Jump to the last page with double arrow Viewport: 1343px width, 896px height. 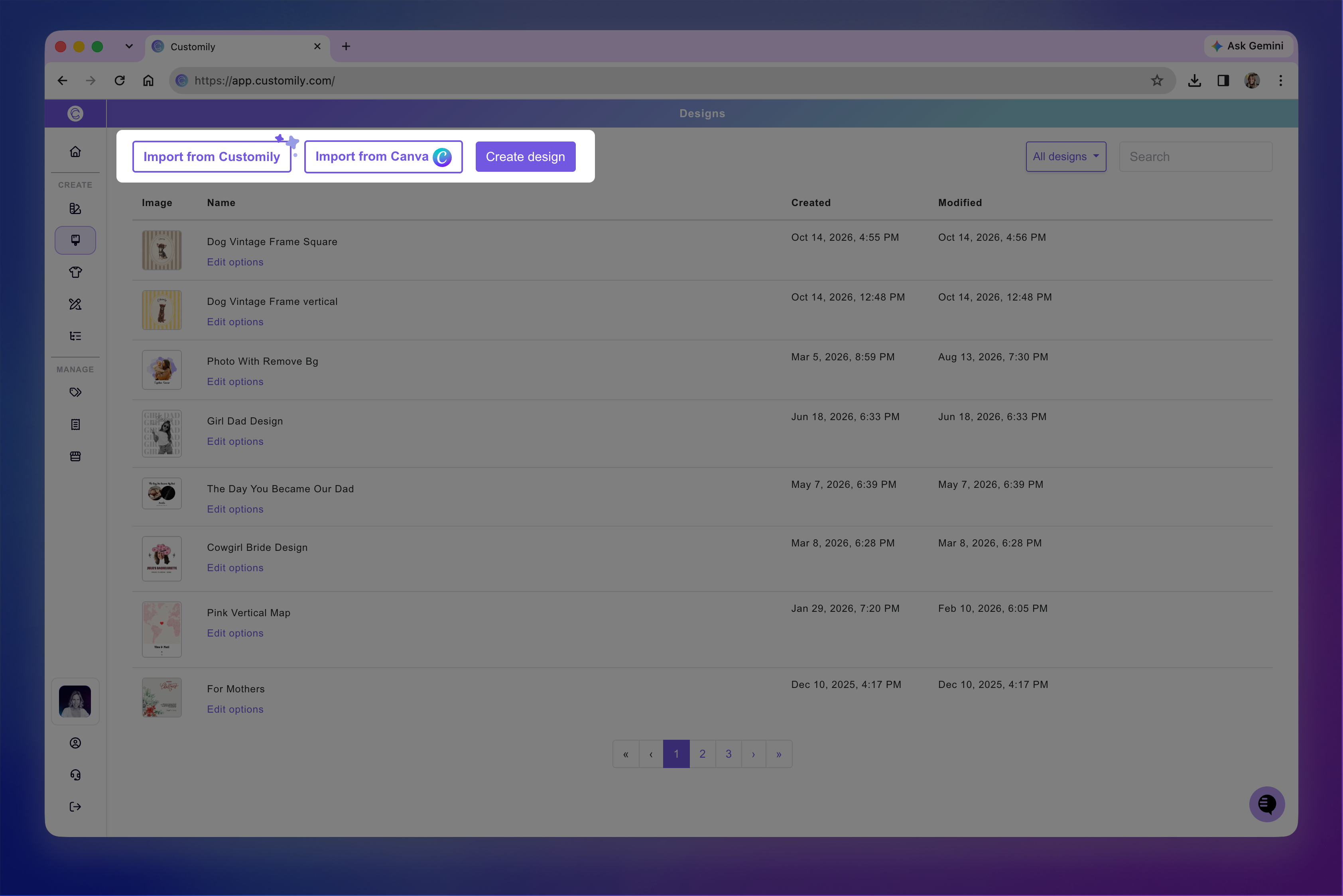tap(779, 754)
